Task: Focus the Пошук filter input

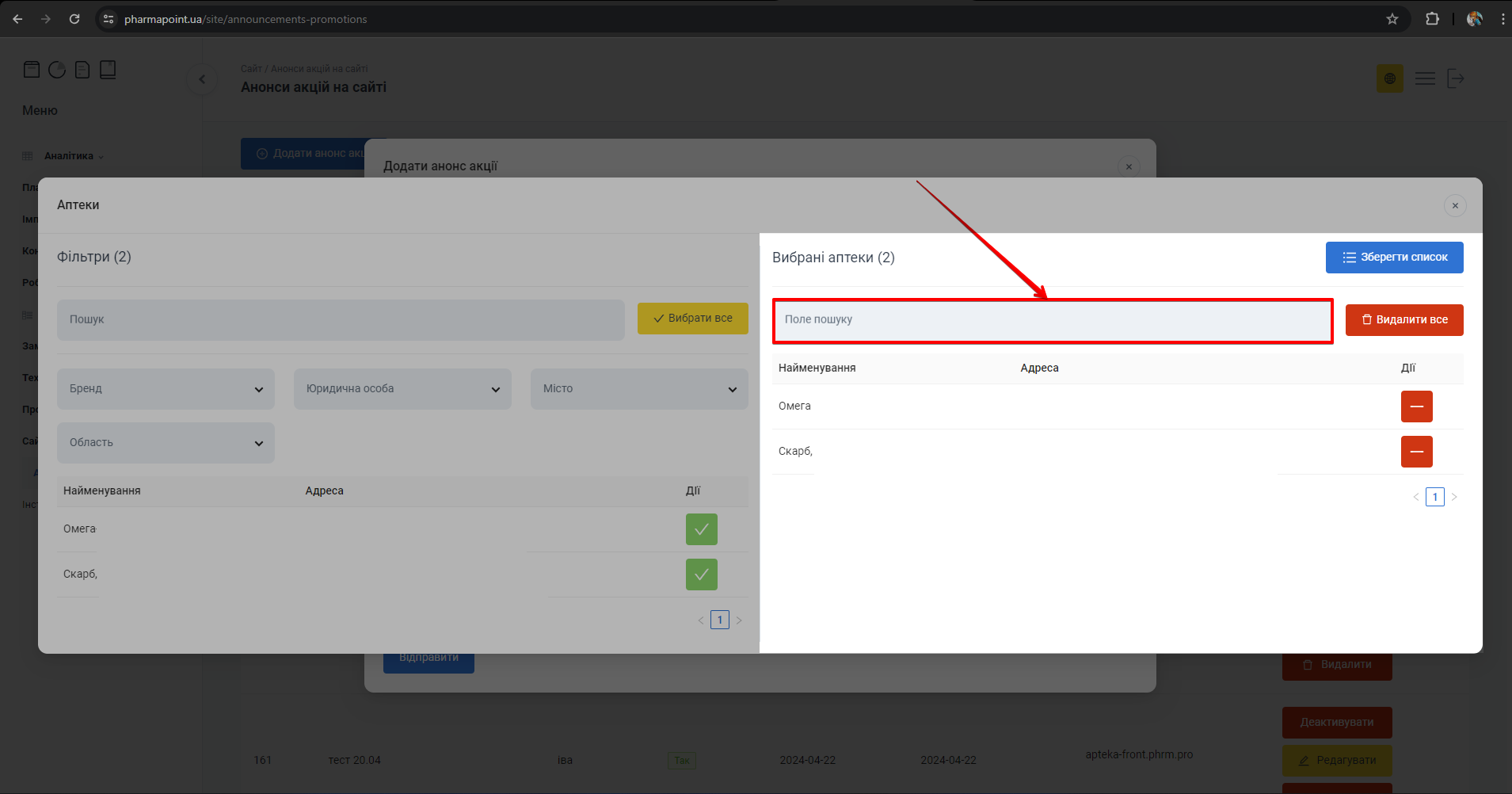Action: [341, 320]
